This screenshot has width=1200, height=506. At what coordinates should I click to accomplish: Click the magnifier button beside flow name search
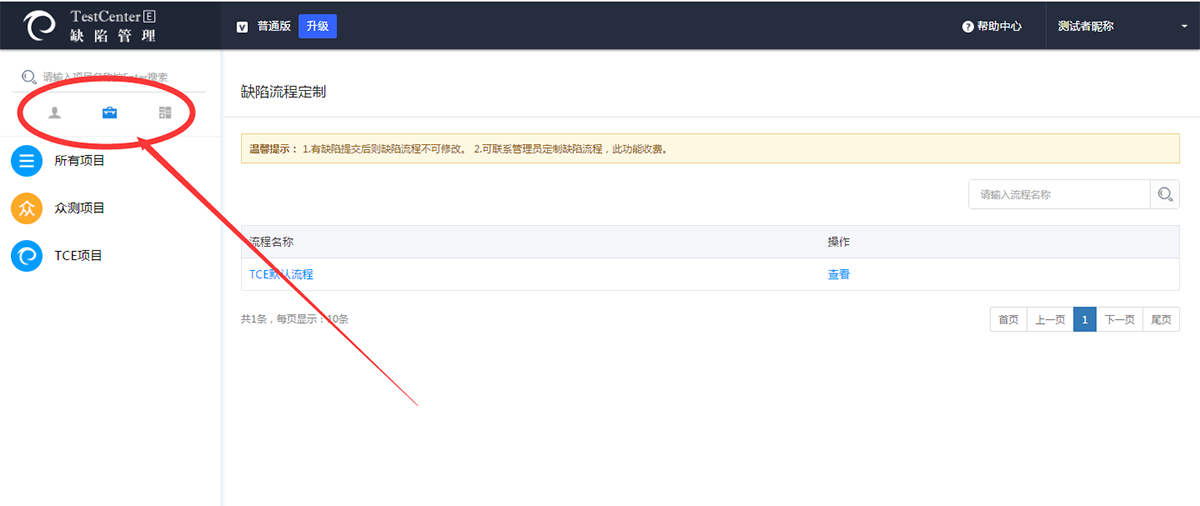(x=1164, y=195)
